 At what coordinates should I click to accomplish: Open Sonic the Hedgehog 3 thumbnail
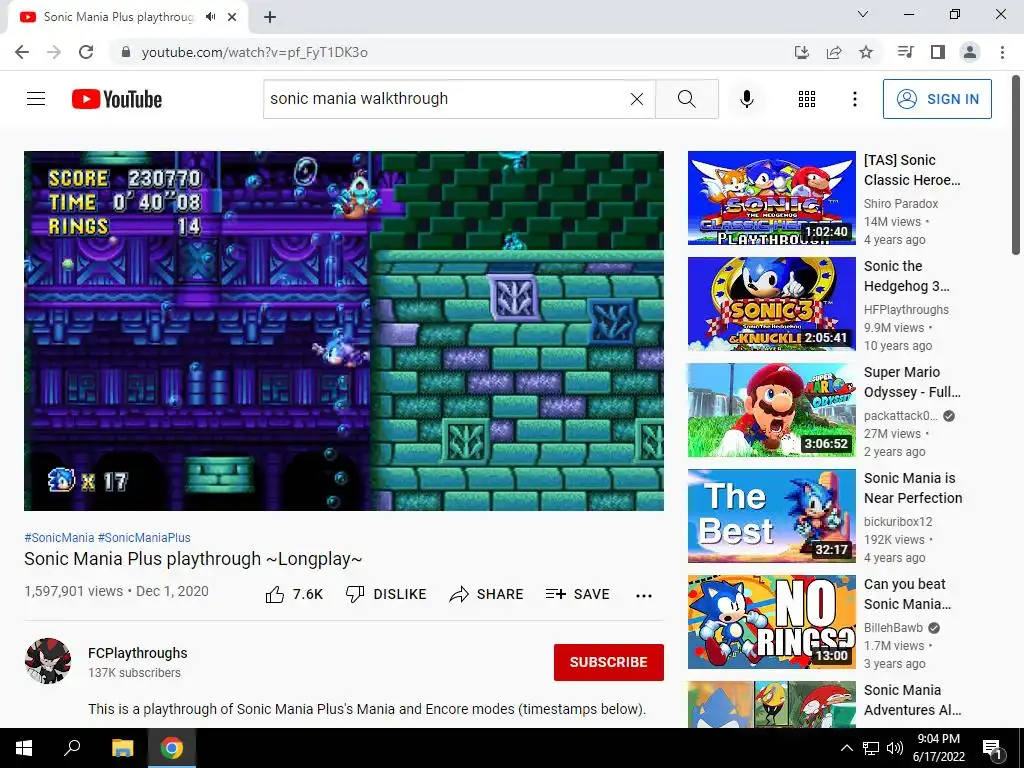(771, 304)
